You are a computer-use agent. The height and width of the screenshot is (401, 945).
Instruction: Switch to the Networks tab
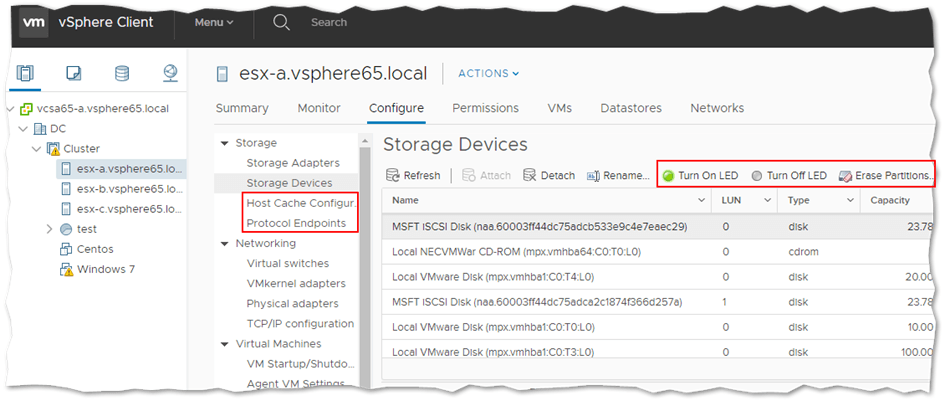(x=717, y=108)
